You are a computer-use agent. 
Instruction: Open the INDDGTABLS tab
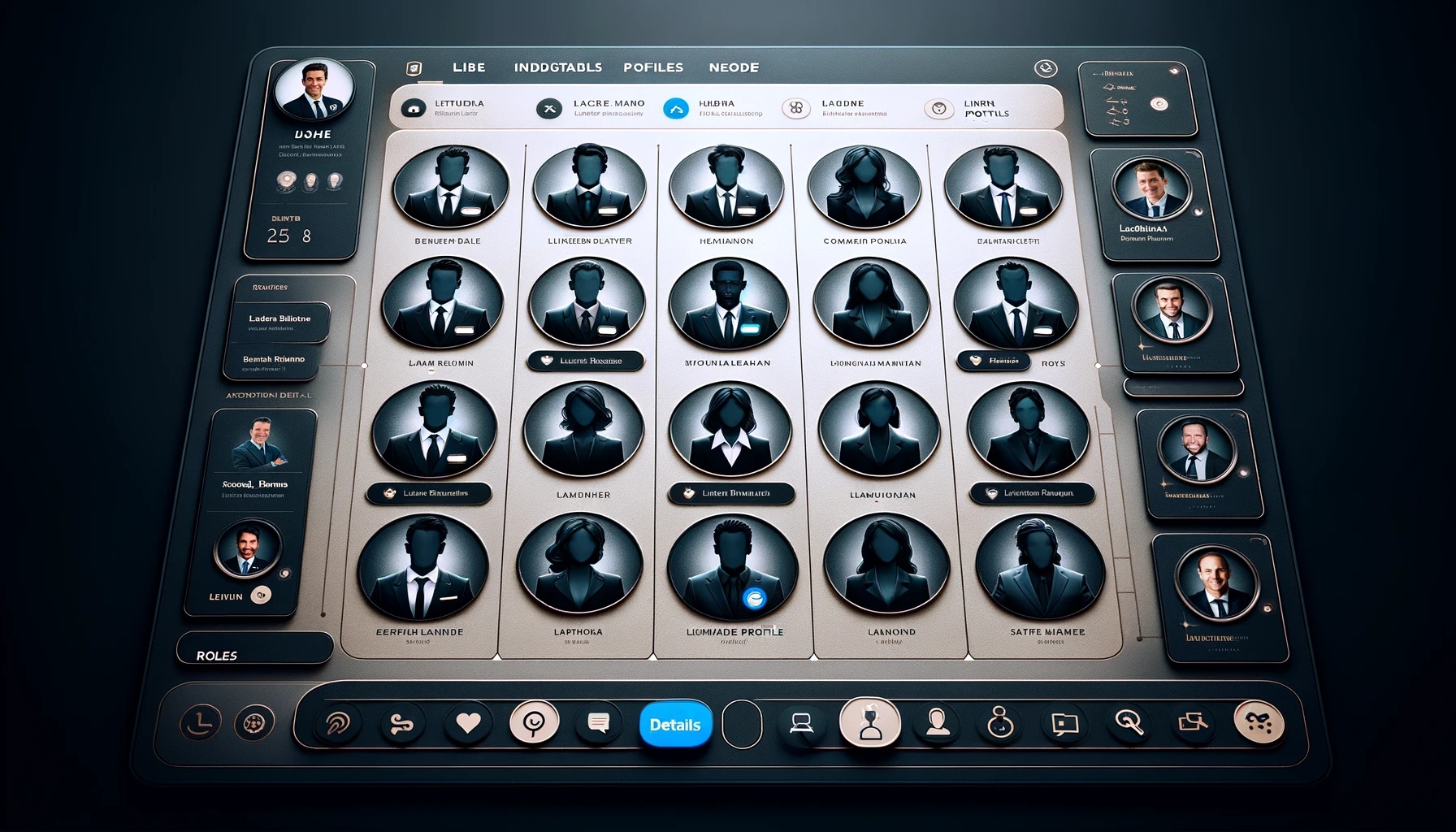[x=557, y=67]
